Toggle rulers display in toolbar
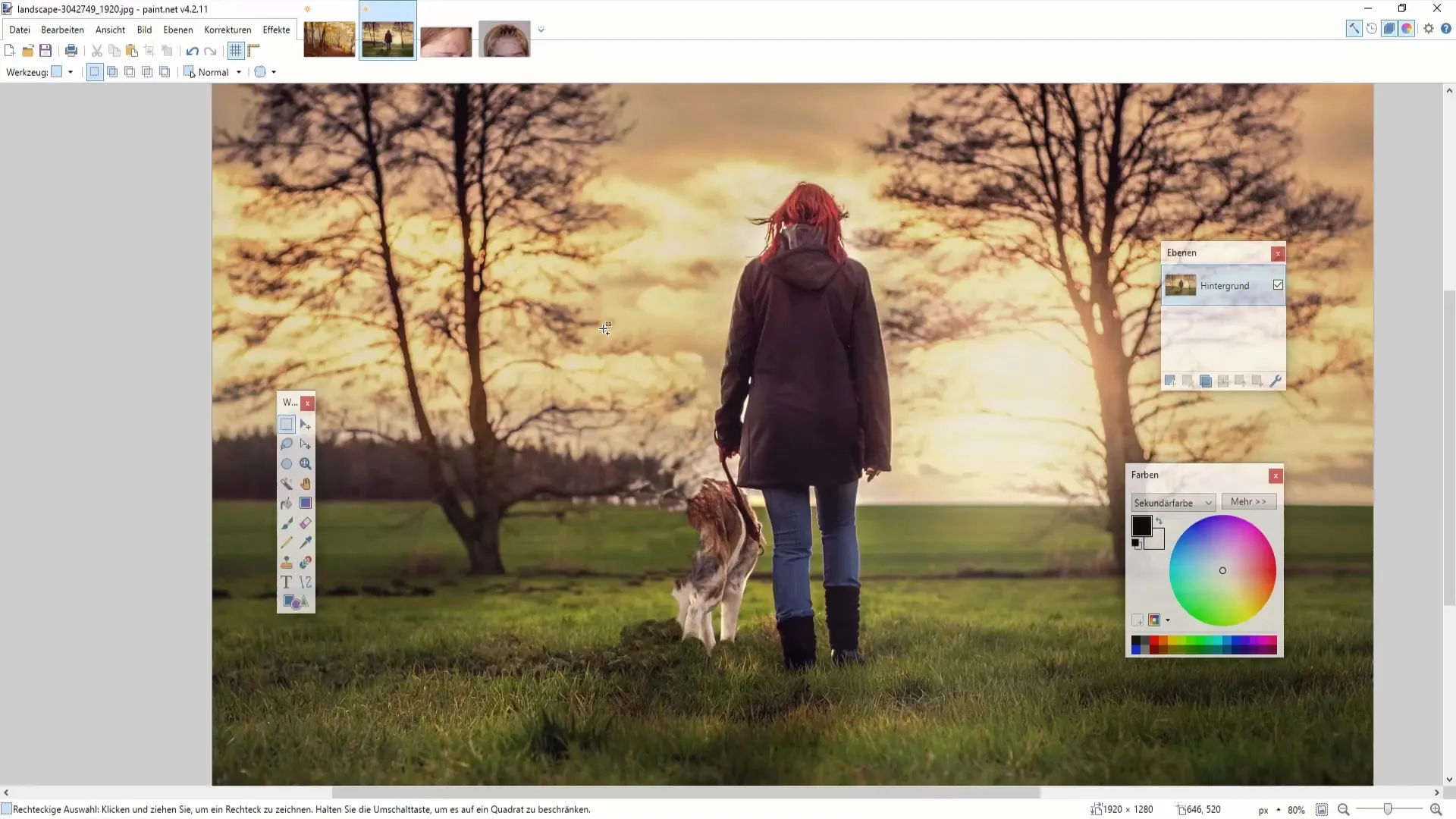Image resolution: width=1456 pixels, height=819 pixels. (x=253, y=51)
